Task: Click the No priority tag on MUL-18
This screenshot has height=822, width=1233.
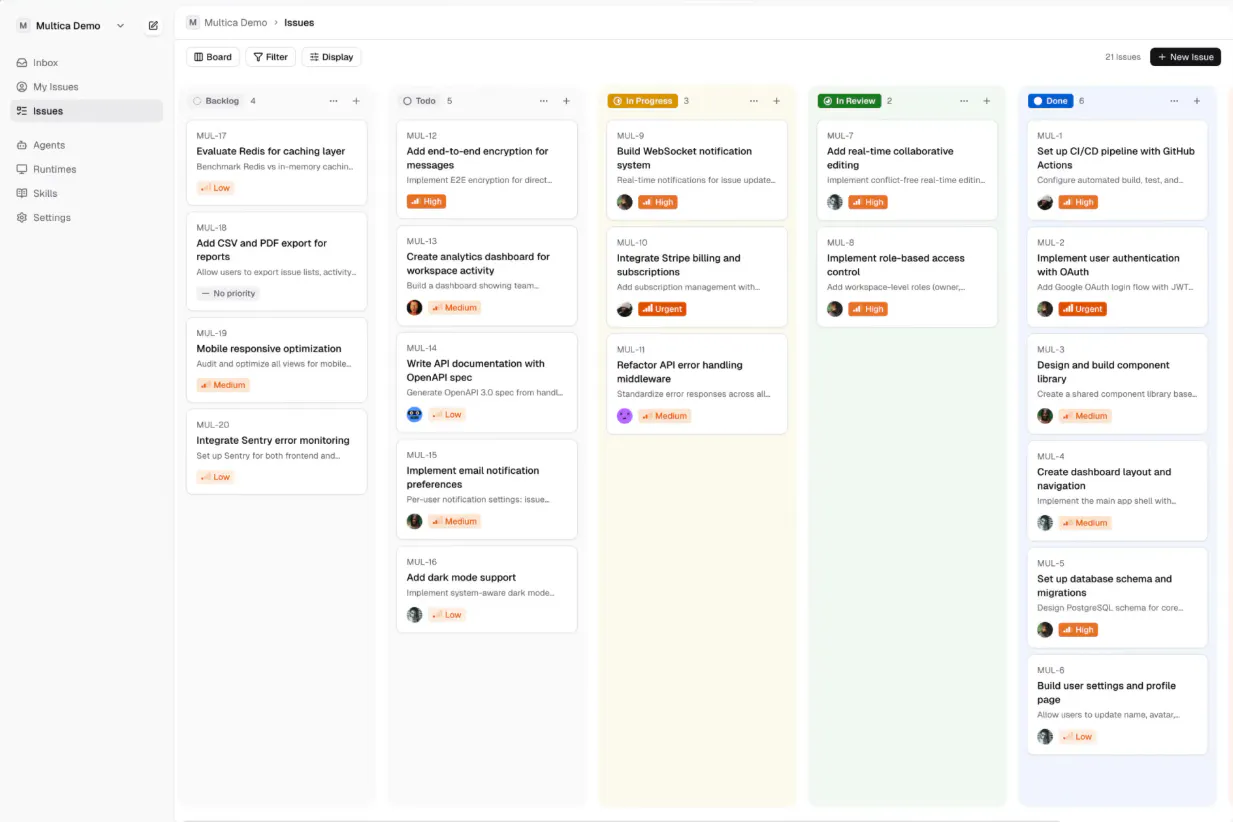Action: [228, 294]
